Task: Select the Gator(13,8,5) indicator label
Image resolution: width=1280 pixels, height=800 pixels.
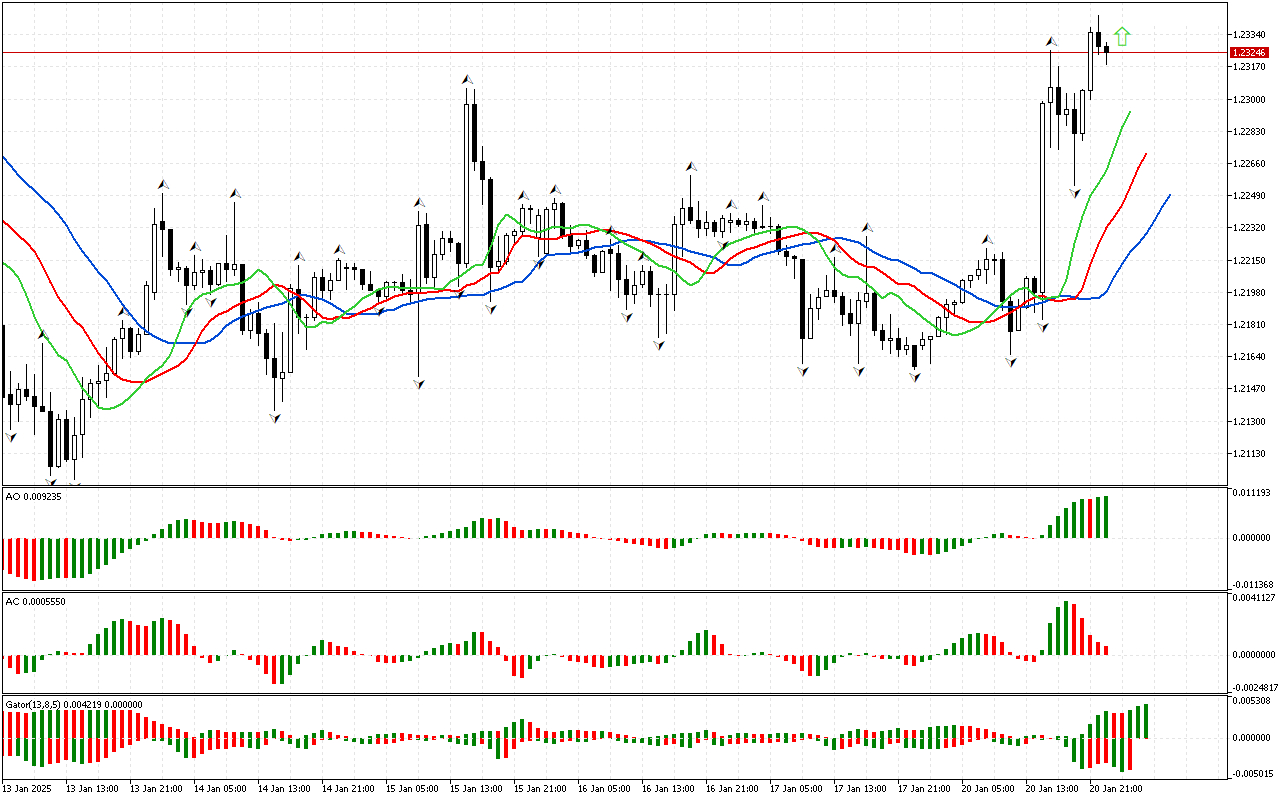Action: pos(74,704)
